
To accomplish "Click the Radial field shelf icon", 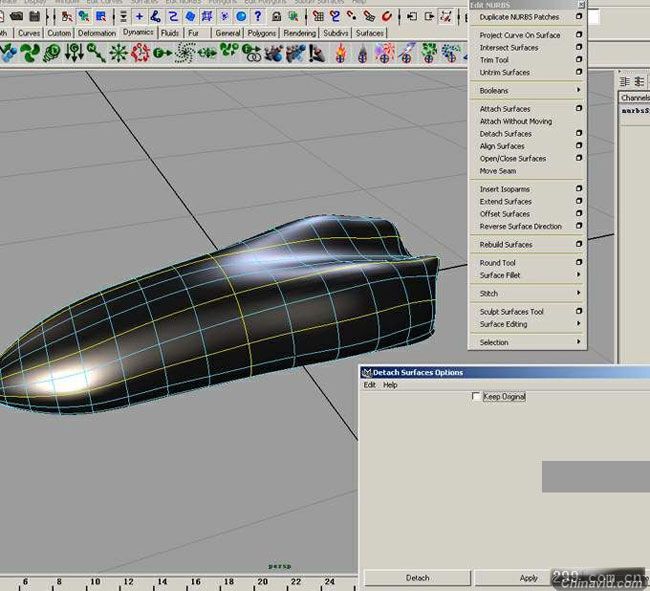I will (119, 53).
